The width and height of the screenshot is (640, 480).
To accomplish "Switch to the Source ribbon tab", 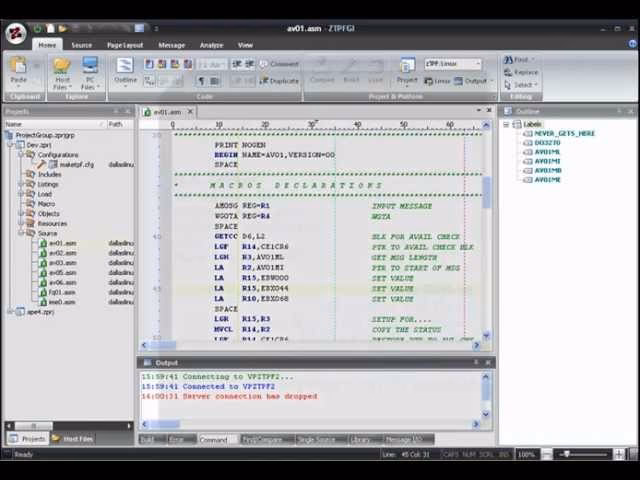I will 82,45.
